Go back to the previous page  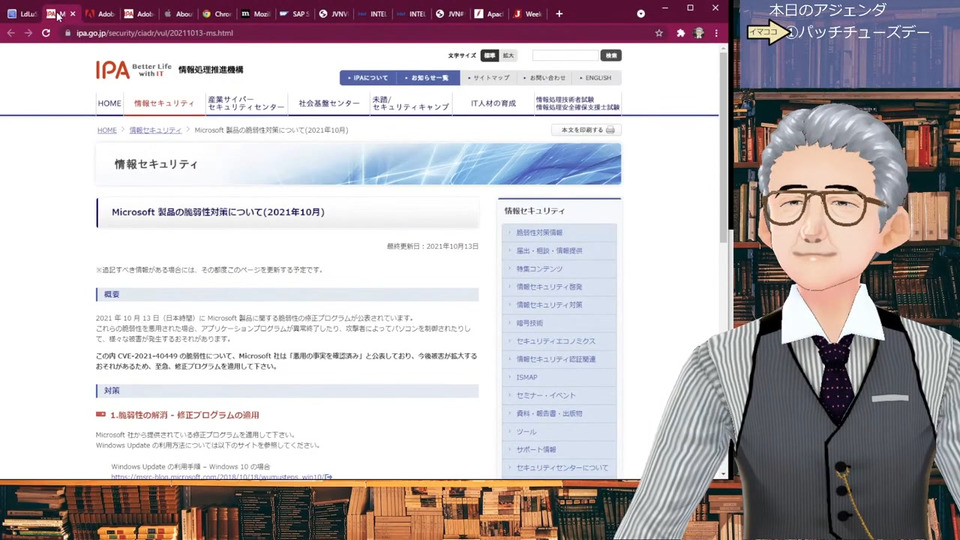tap(11, 33)
